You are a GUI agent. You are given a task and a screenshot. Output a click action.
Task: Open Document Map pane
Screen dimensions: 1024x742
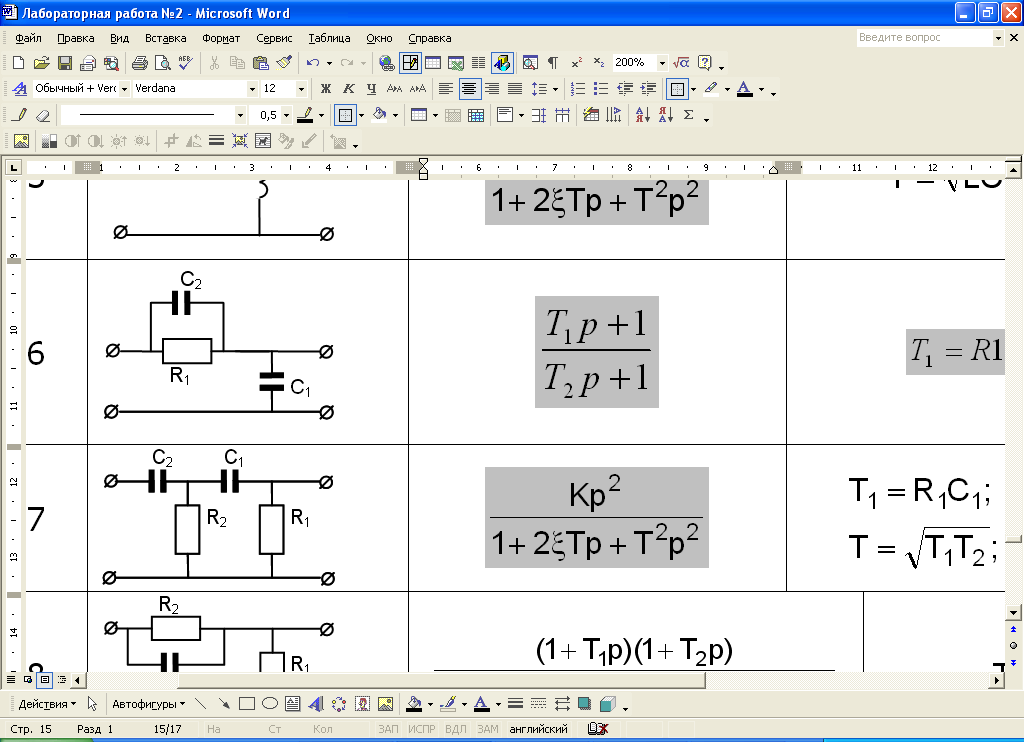(x=530, y=63)
